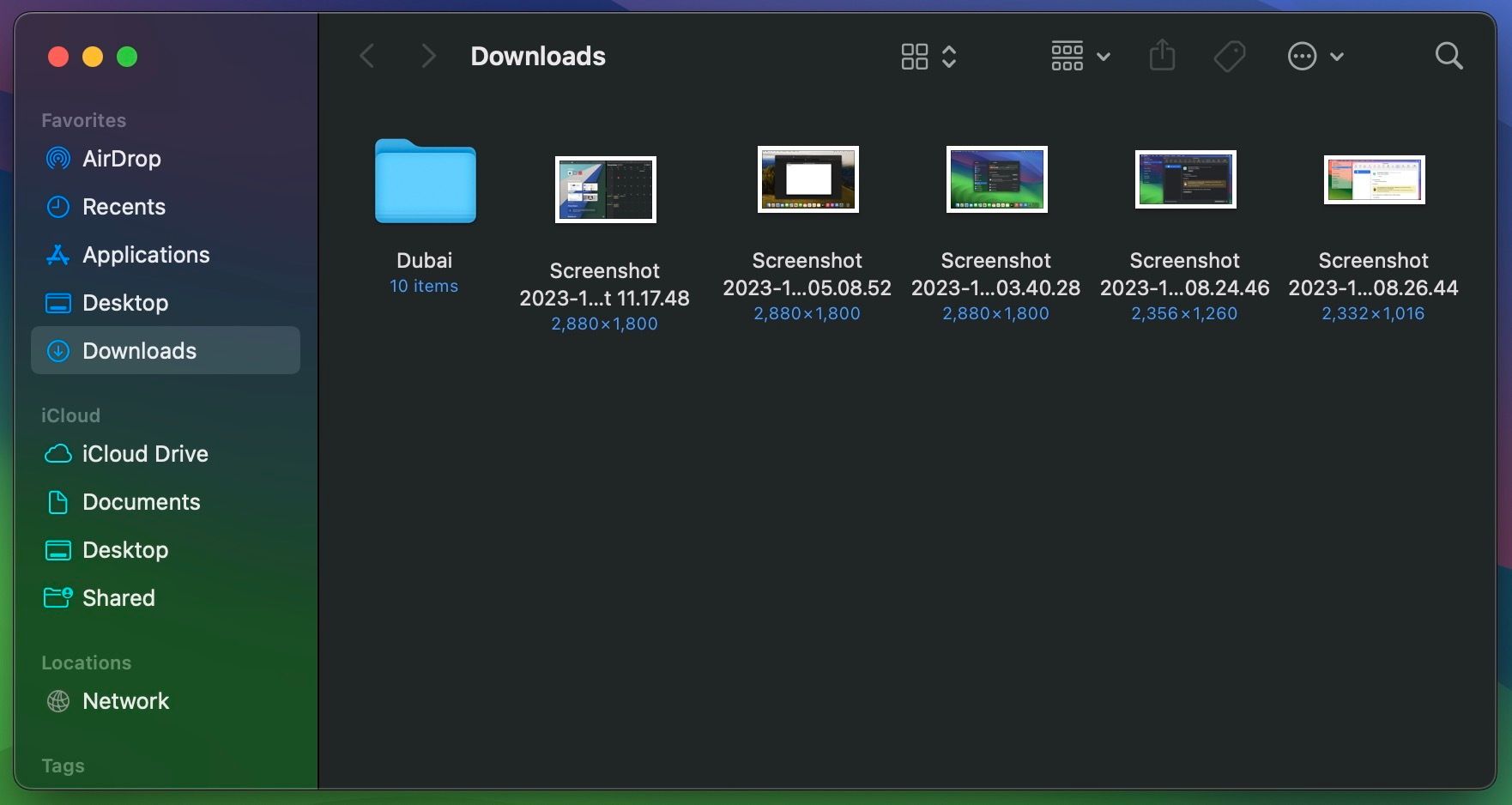Highlight the Desktop item under Favorites

coord(124,303)
